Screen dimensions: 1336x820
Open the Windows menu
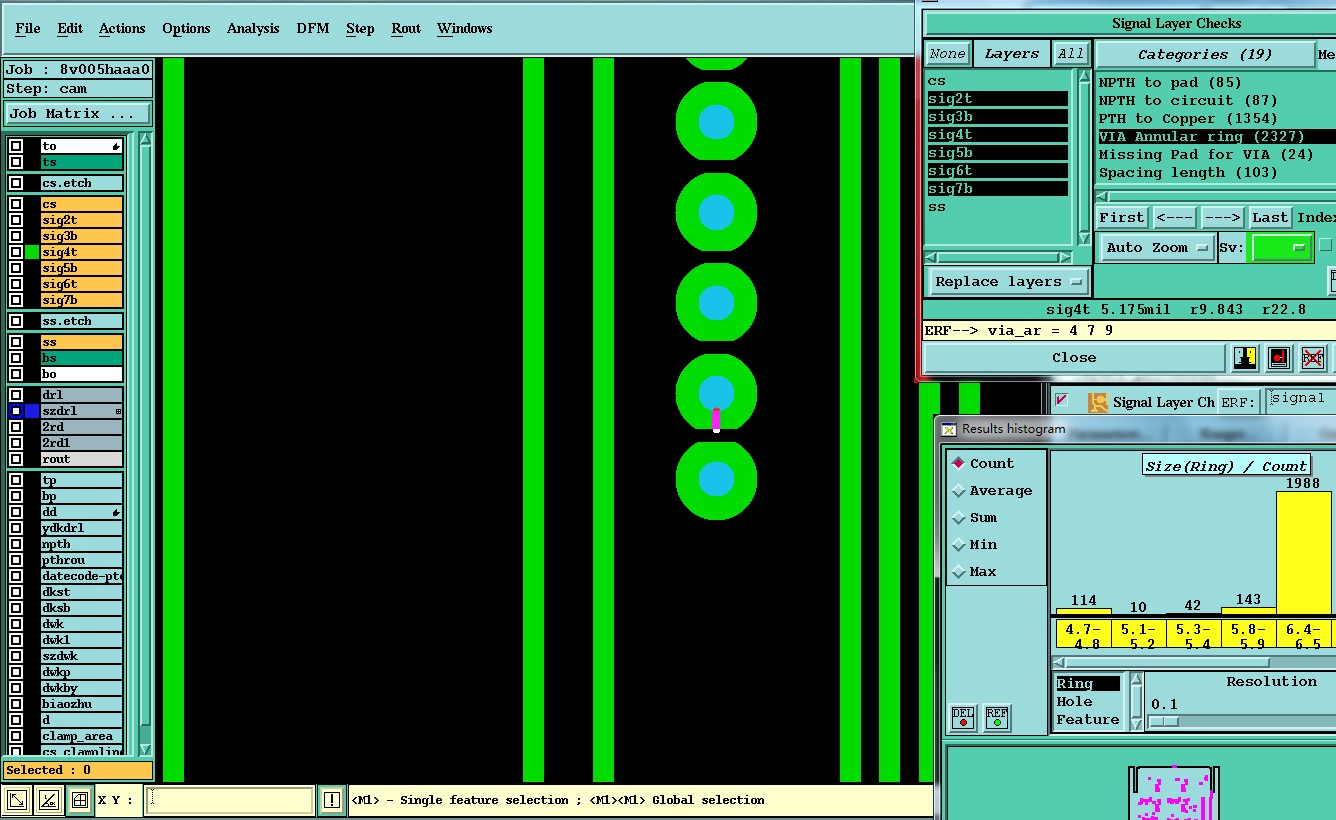465,28
